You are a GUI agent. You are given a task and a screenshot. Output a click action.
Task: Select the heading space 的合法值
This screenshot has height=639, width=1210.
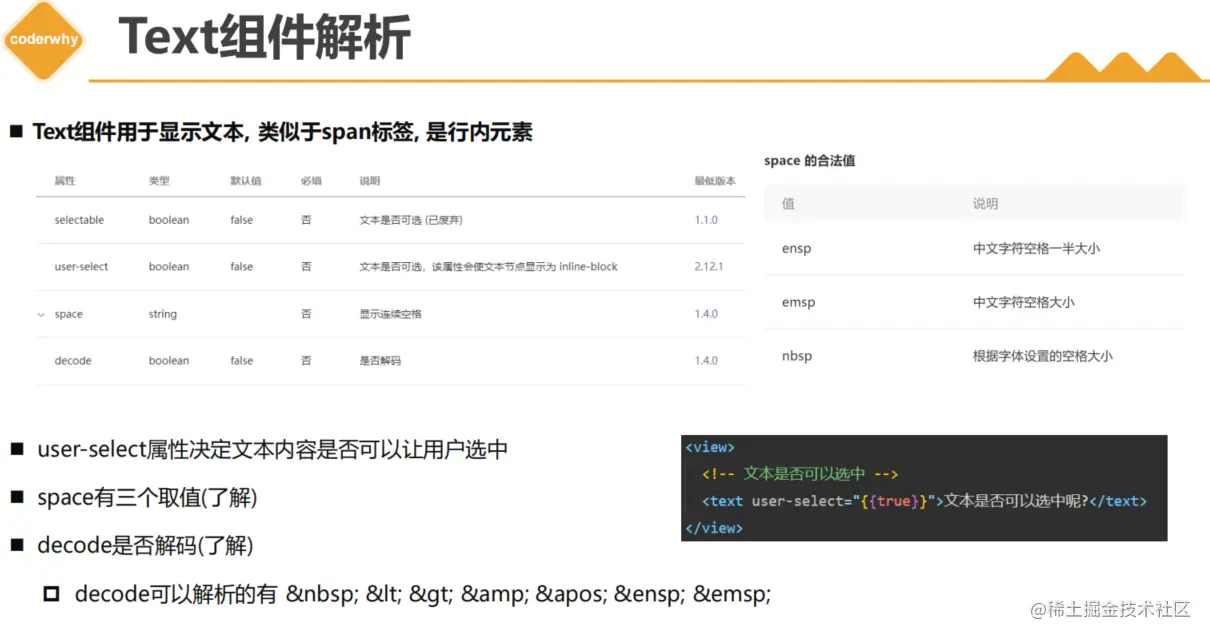(x=809, y=160)
